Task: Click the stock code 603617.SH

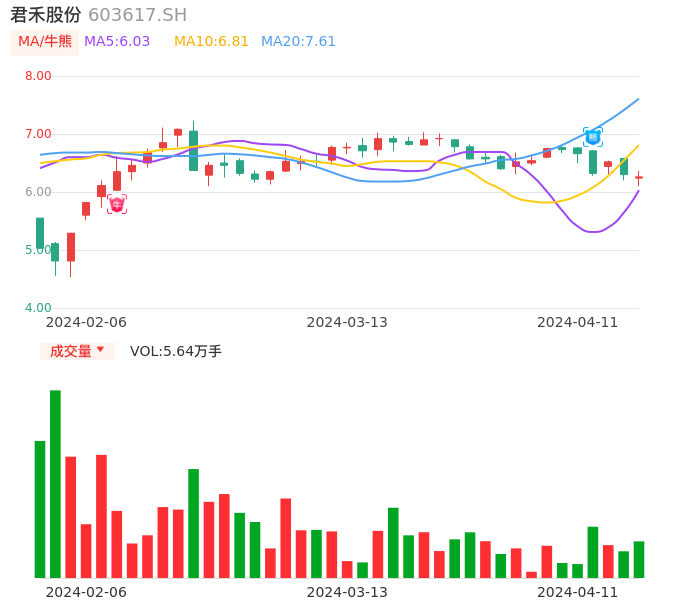Action: coord(137,15)
